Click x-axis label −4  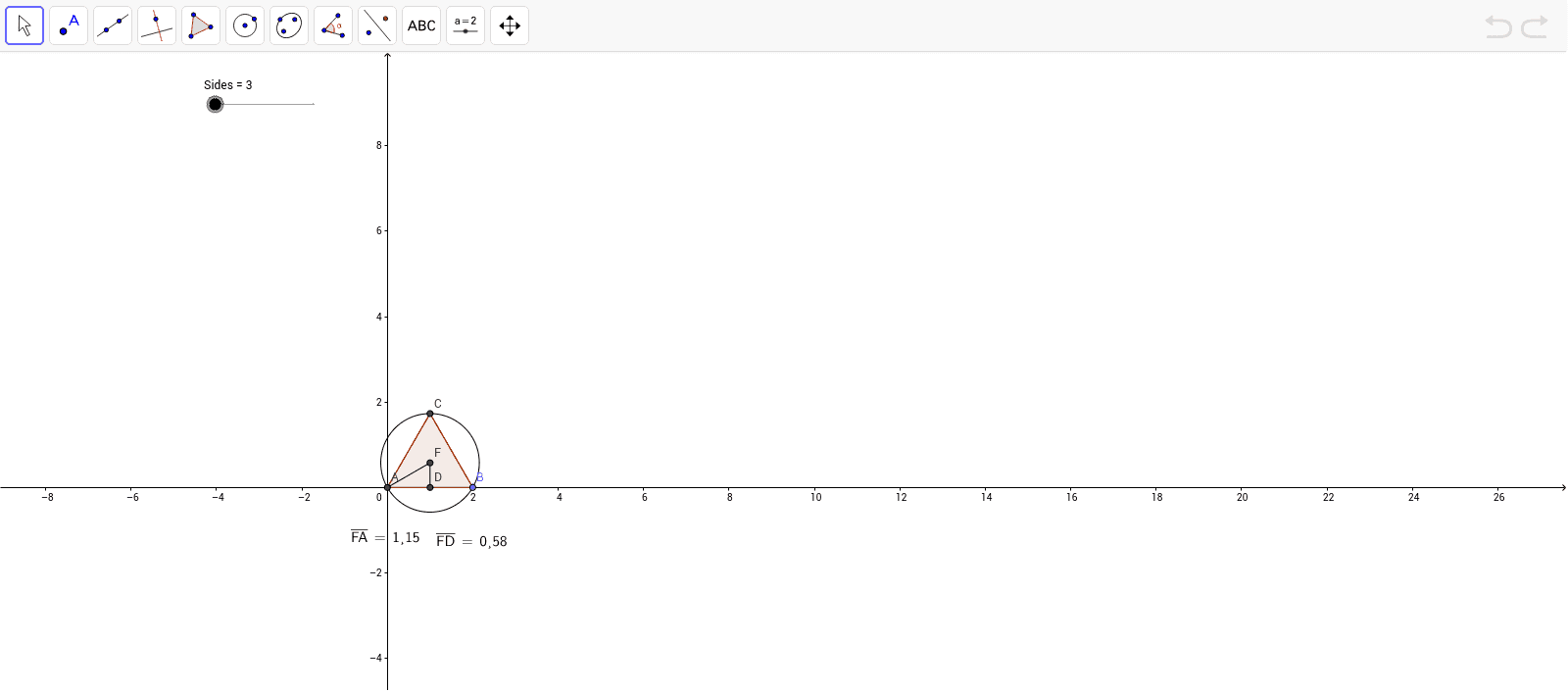coord(218,497)
